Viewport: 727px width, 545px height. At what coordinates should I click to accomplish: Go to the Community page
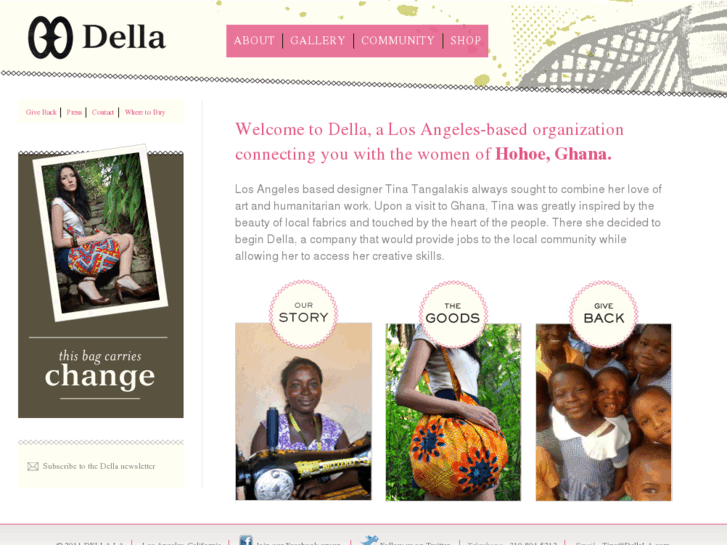coord(398,41)
